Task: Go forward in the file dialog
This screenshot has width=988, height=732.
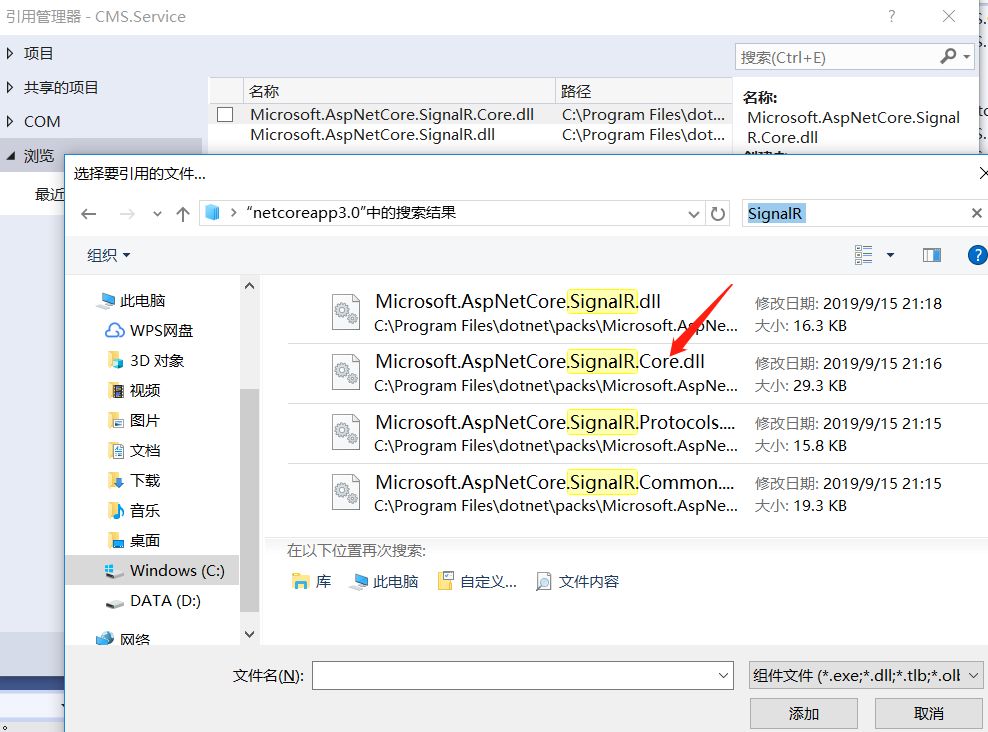Action: pyautogui.click(x=127, y=214)
